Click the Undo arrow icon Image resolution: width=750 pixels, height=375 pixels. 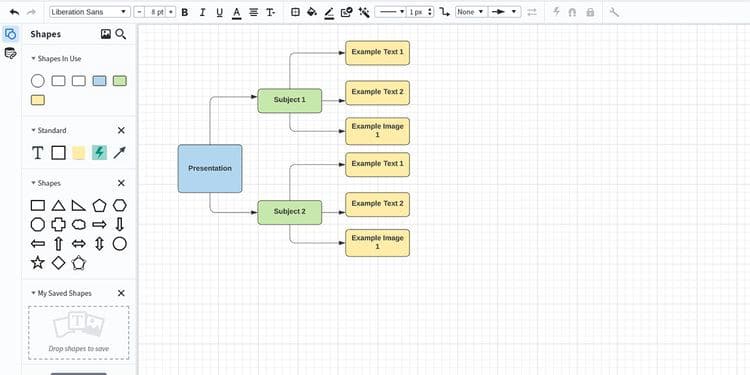(14, 12)
